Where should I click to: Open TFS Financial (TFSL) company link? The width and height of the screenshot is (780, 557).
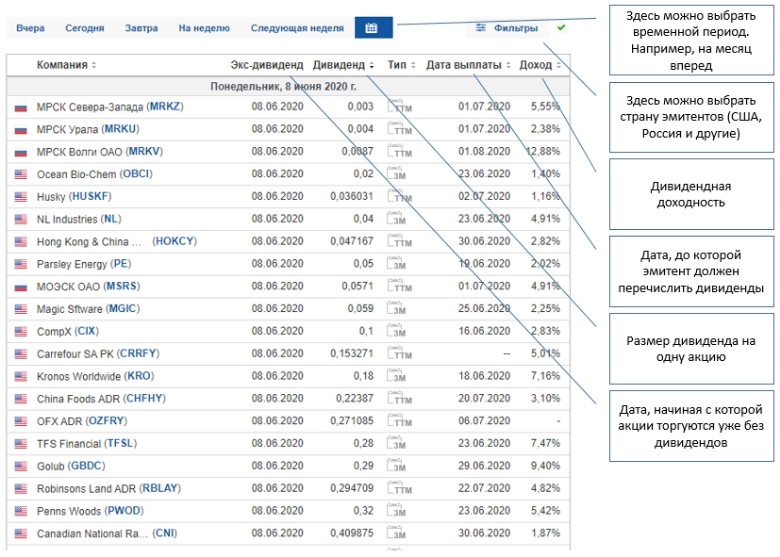pos(84,444)
